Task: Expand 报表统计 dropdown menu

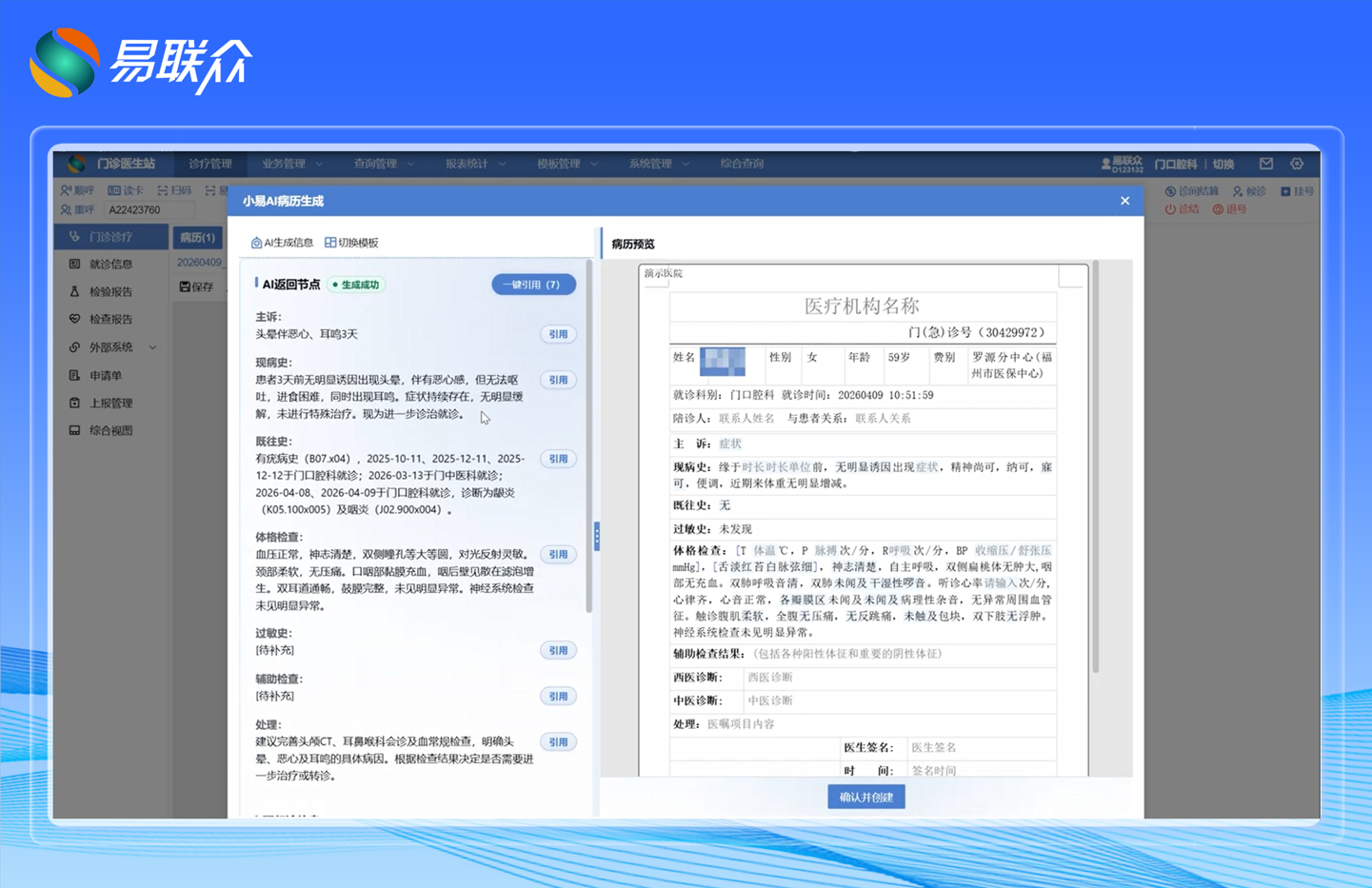Action: [x=476, y=164]
